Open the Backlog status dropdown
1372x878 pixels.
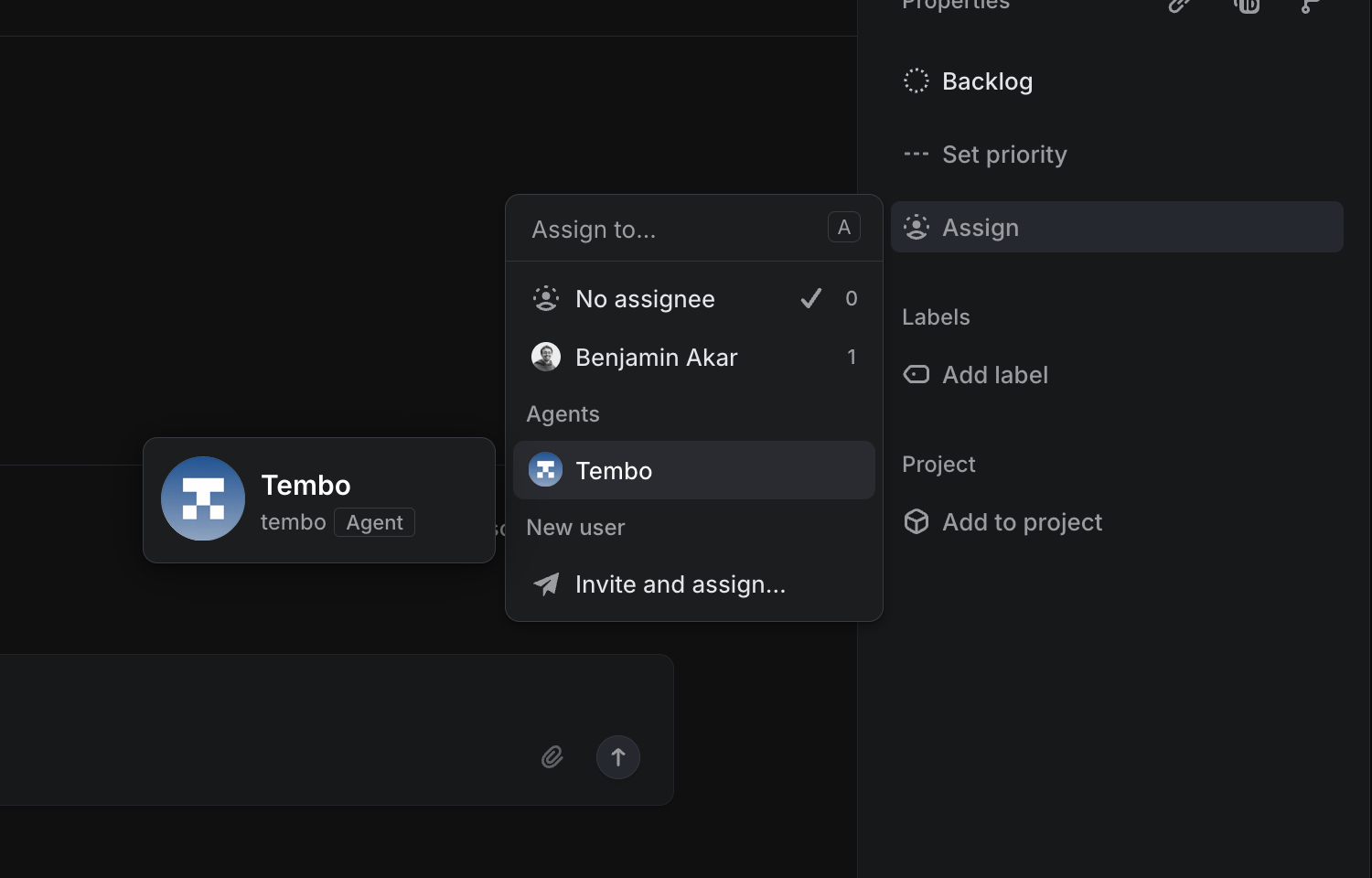pos(970,80)
